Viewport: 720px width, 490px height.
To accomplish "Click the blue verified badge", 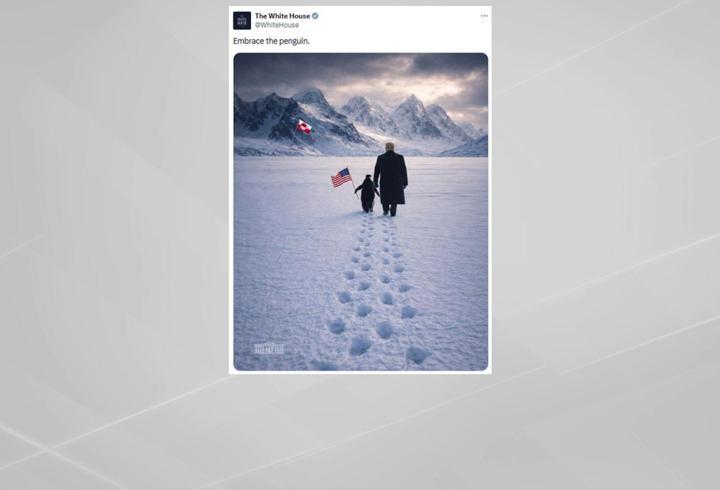I will point(315,16).
